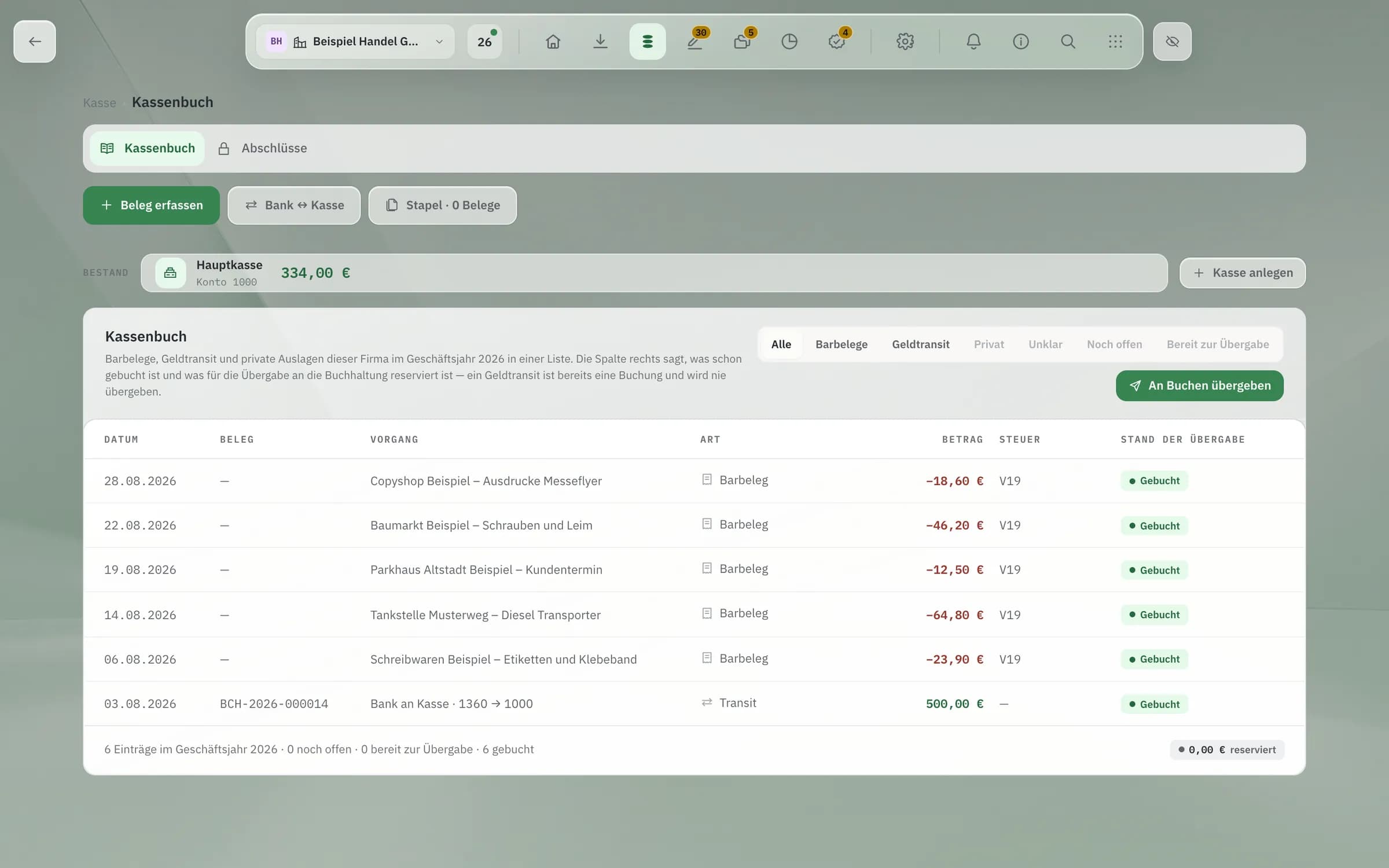
Task: Click Gebucht status of Baumarkt Beispiel row
Action: pyautogui.click(x=1154, y=525)
